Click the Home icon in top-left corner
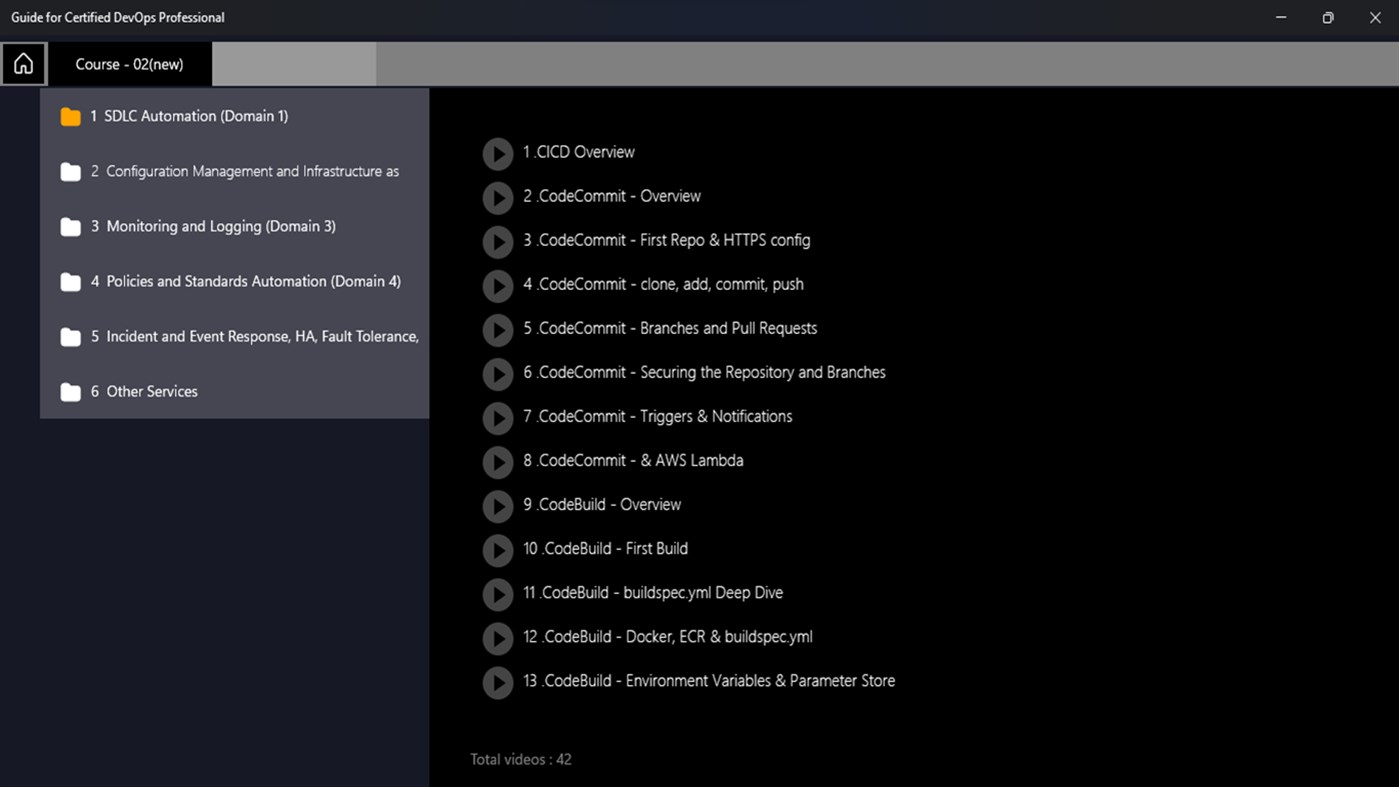The width and height of the screenshot is (1399, 787). coord(23,63)
